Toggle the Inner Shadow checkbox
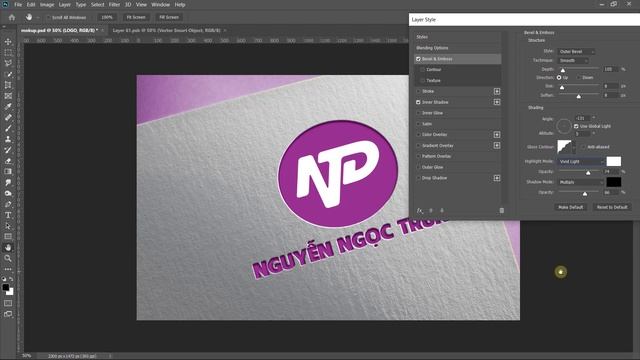Screen dimensions: 640x360 tap(418, 102)
